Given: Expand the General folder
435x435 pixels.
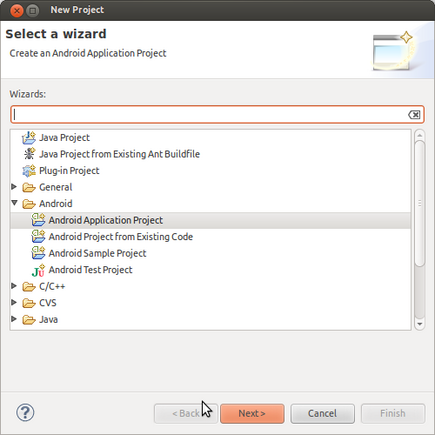Looking at the screenshot, I should [x=14, y=187].
